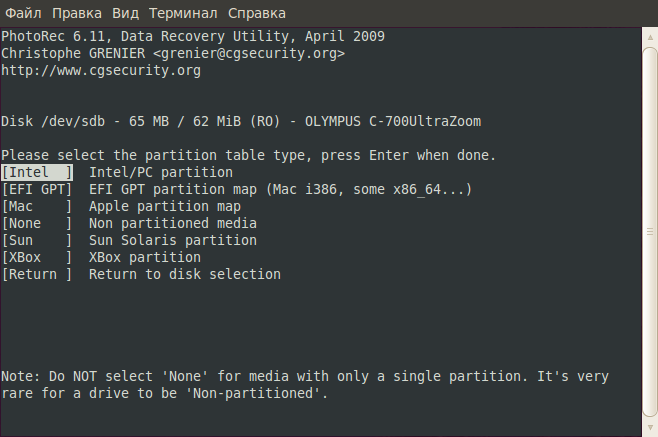This screenshot has height=437, width=658.
Task: Click the grenier@cgsecurity.org email address
Action: (x=249, y=53)
